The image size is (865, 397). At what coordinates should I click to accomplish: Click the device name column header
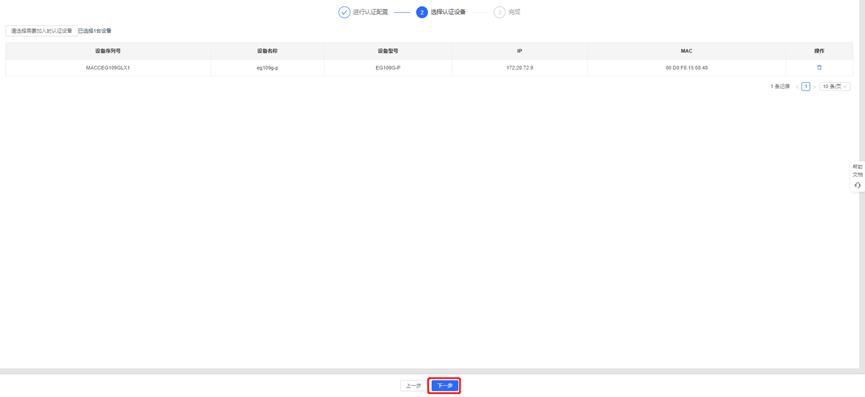pos(268,51)
